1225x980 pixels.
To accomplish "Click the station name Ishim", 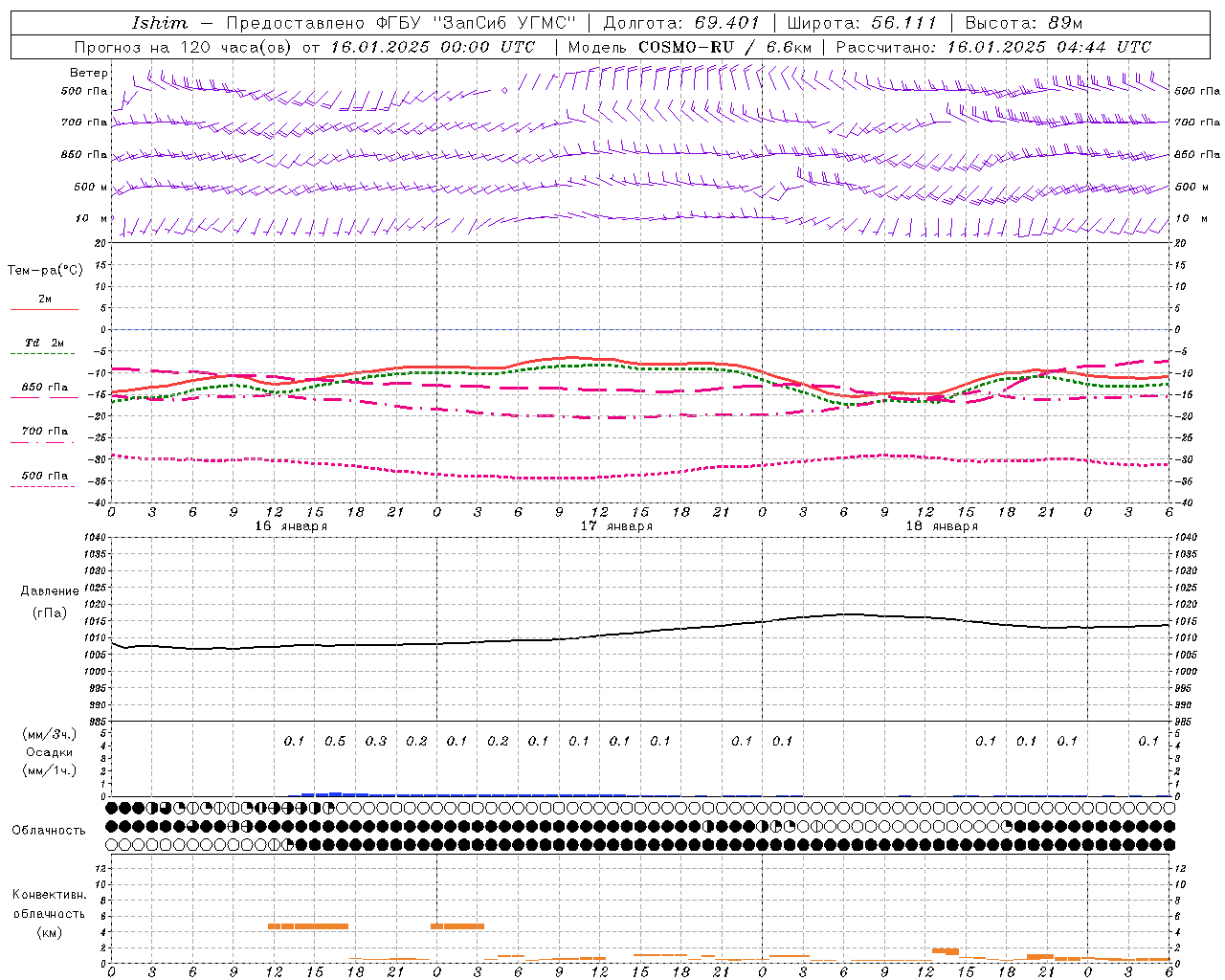I will (x=160, y=23).
